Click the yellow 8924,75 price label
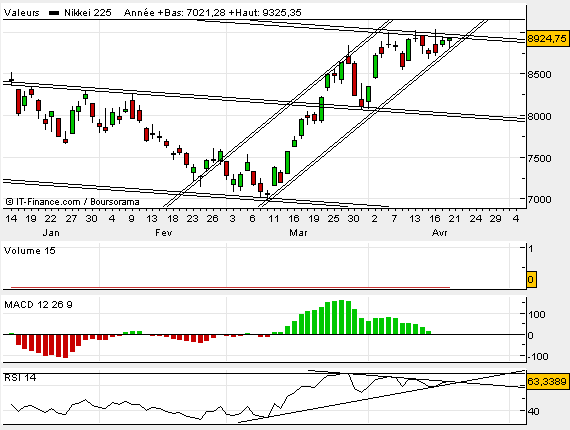 [x=547, y=38]
